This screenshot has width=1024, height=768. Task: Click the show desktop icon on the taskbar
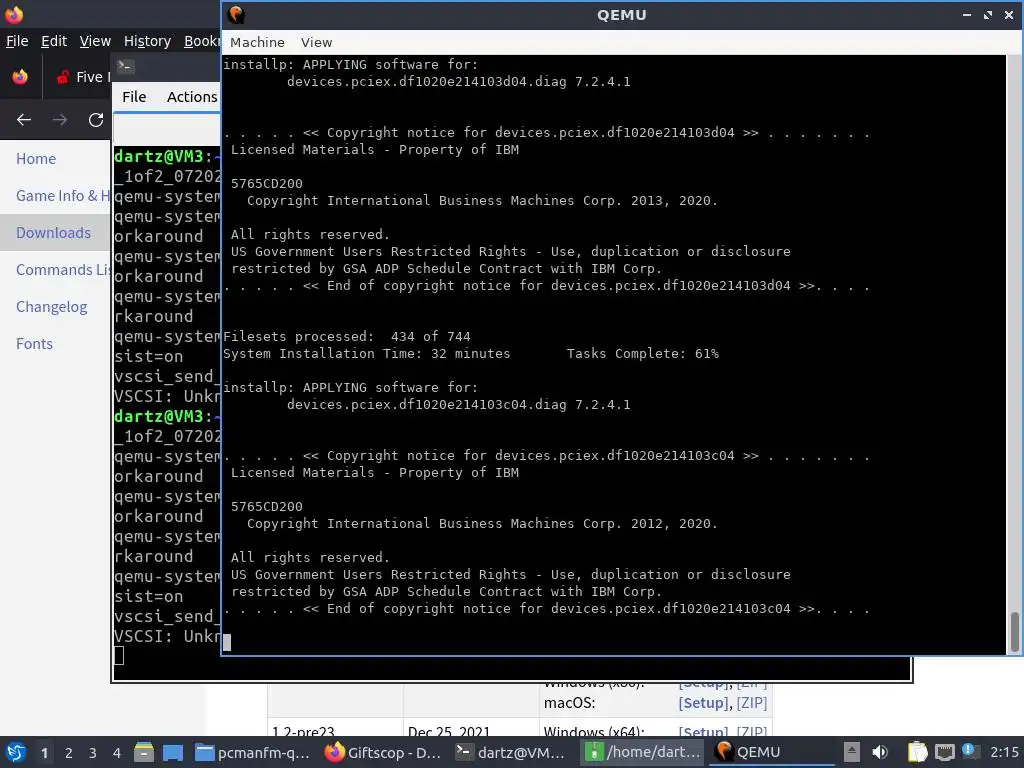[x=172, y=752]
